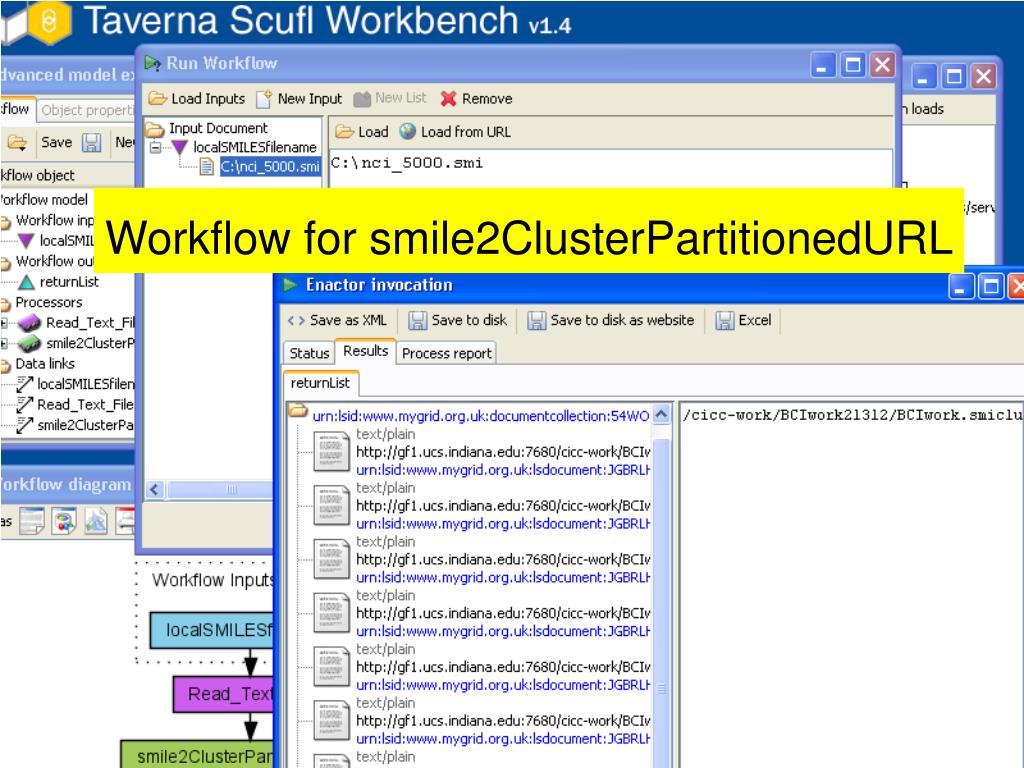This screenshot has width=1024, height=768.
Task: Click the Read_Text purple diagram node
Action: click(x=223, y=694)
